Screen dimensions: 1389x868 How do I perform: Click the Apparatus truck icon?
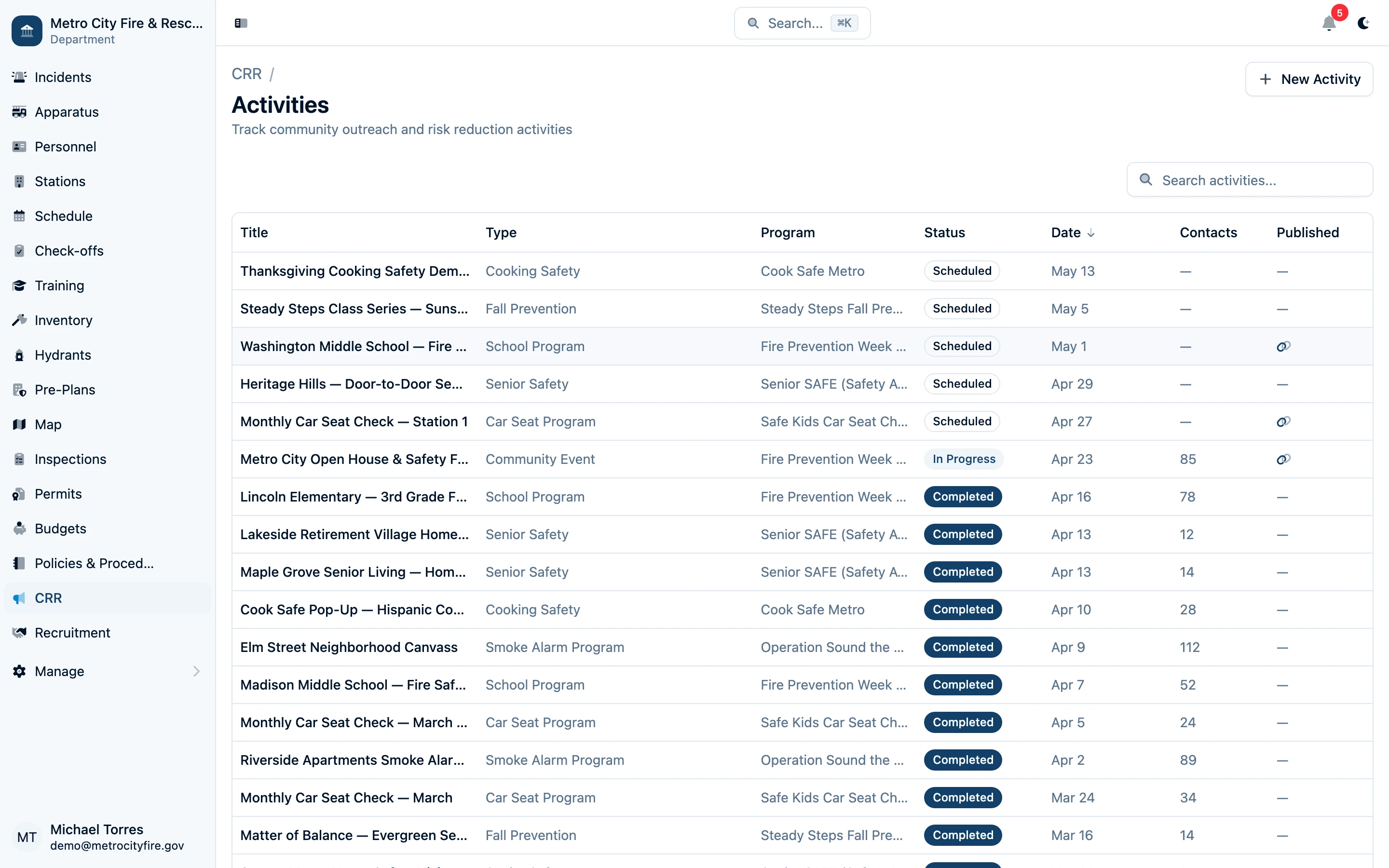click(19, 112)
